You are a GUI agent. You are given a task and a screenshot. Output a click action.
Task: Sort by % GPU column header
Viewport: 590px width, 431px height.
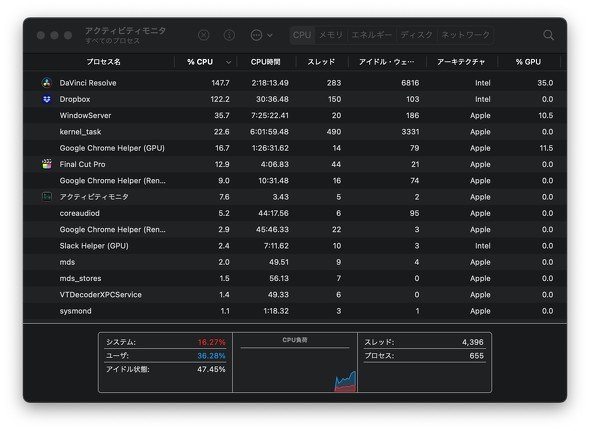(x=528, y=62)
